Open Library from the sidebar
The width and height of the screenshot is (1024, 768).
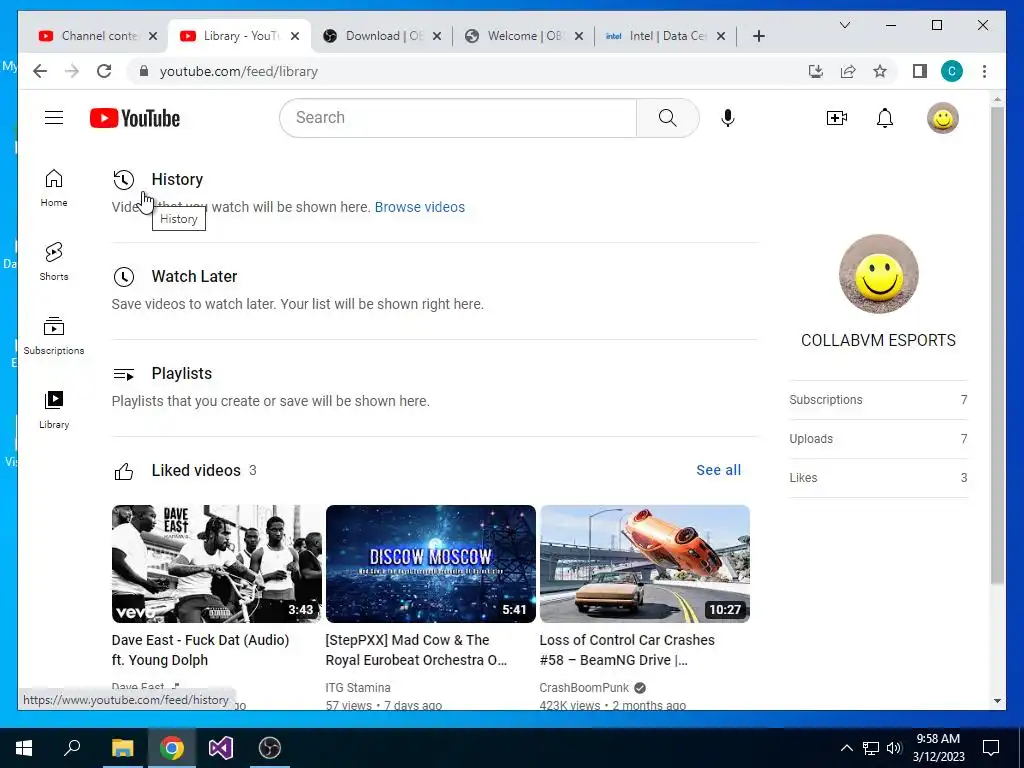tap(54, 409)
